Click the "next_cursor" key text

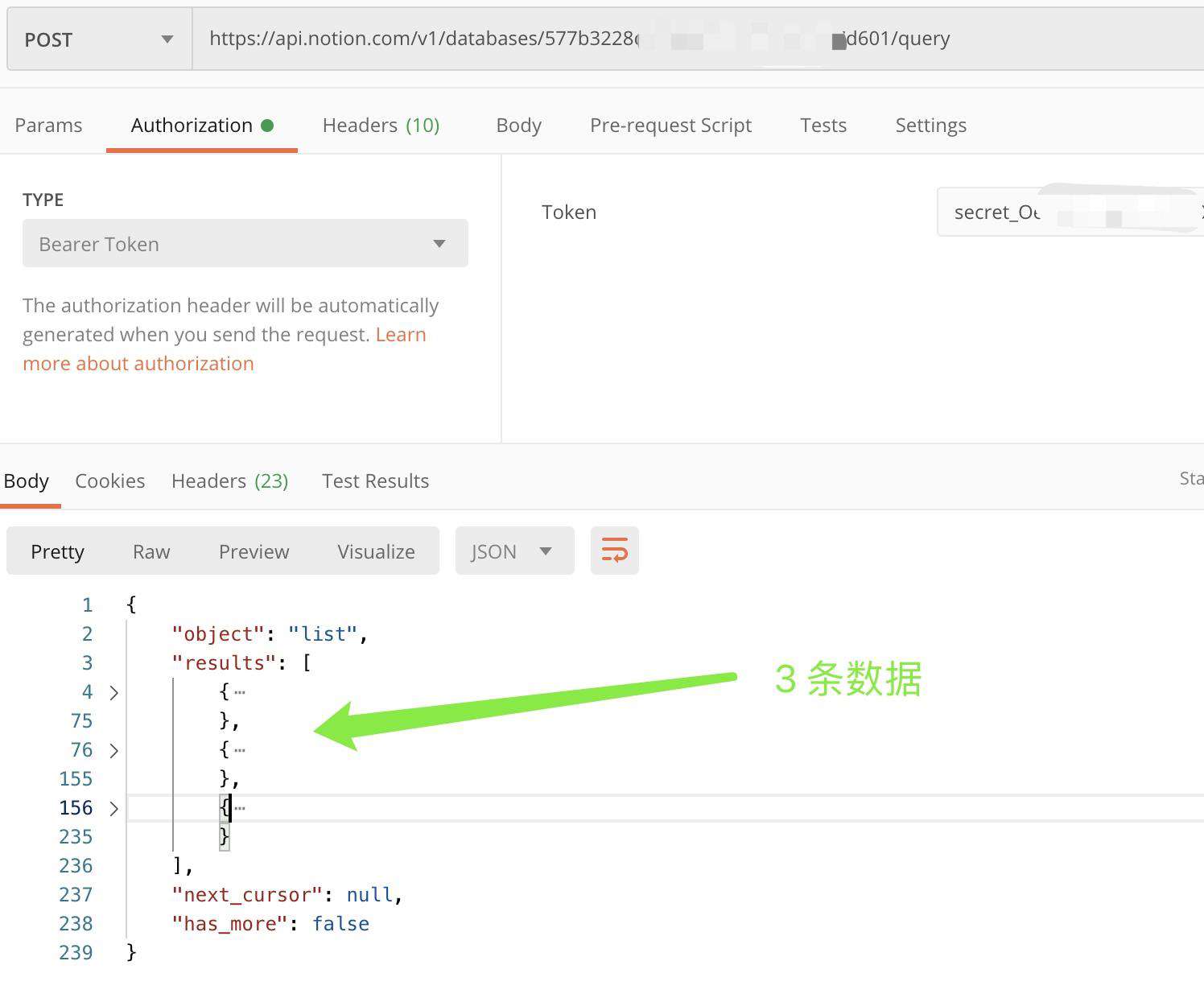[247, 895]
